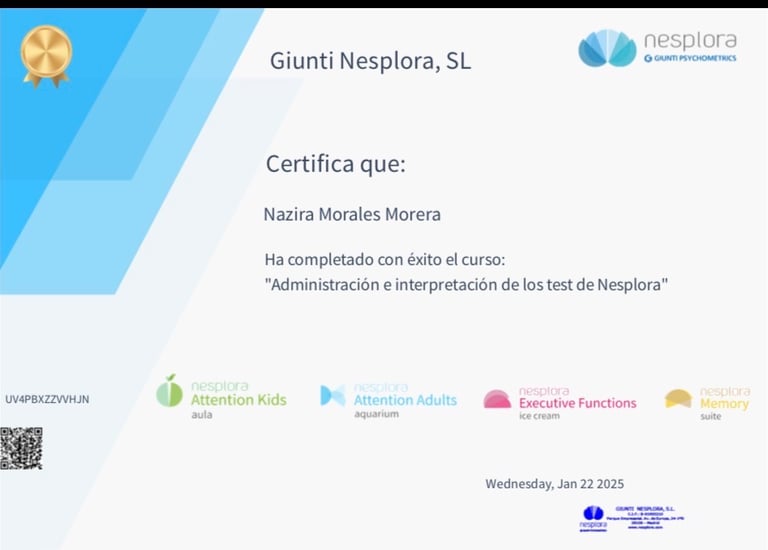Image resolution: width=768 pixels, height=550 pixels.
Task: Click the yellow Memory suite icon
Action: pos(678,399)
